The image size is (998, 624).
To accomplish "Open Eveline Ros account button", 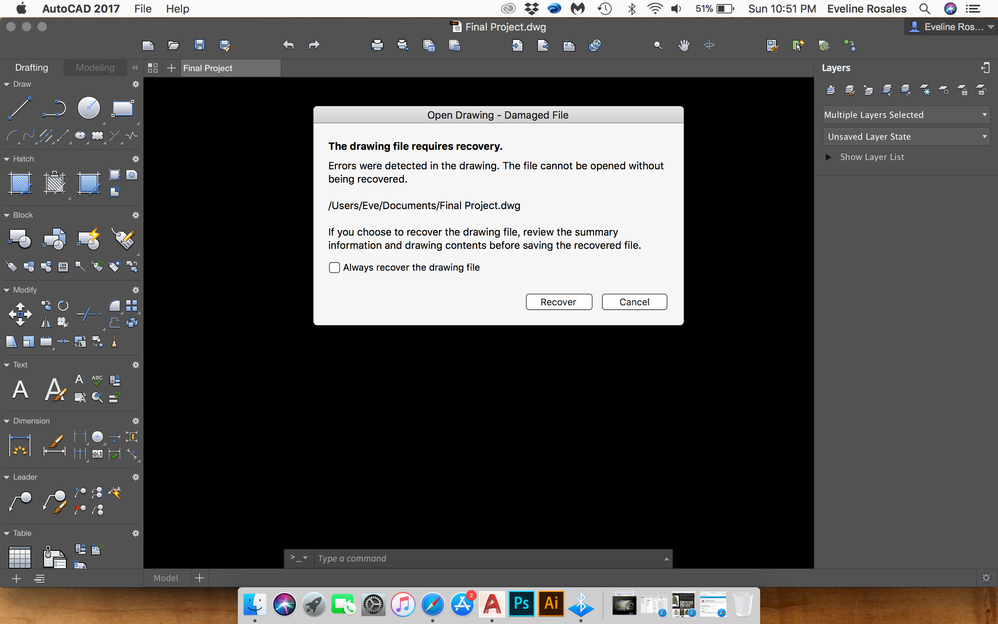I will [x=951, y=27].
